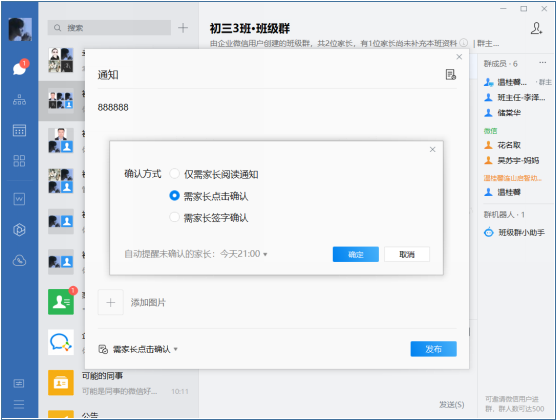Click group member 花名取
Viewport: 556px width, 420px height.
(502, 145)
